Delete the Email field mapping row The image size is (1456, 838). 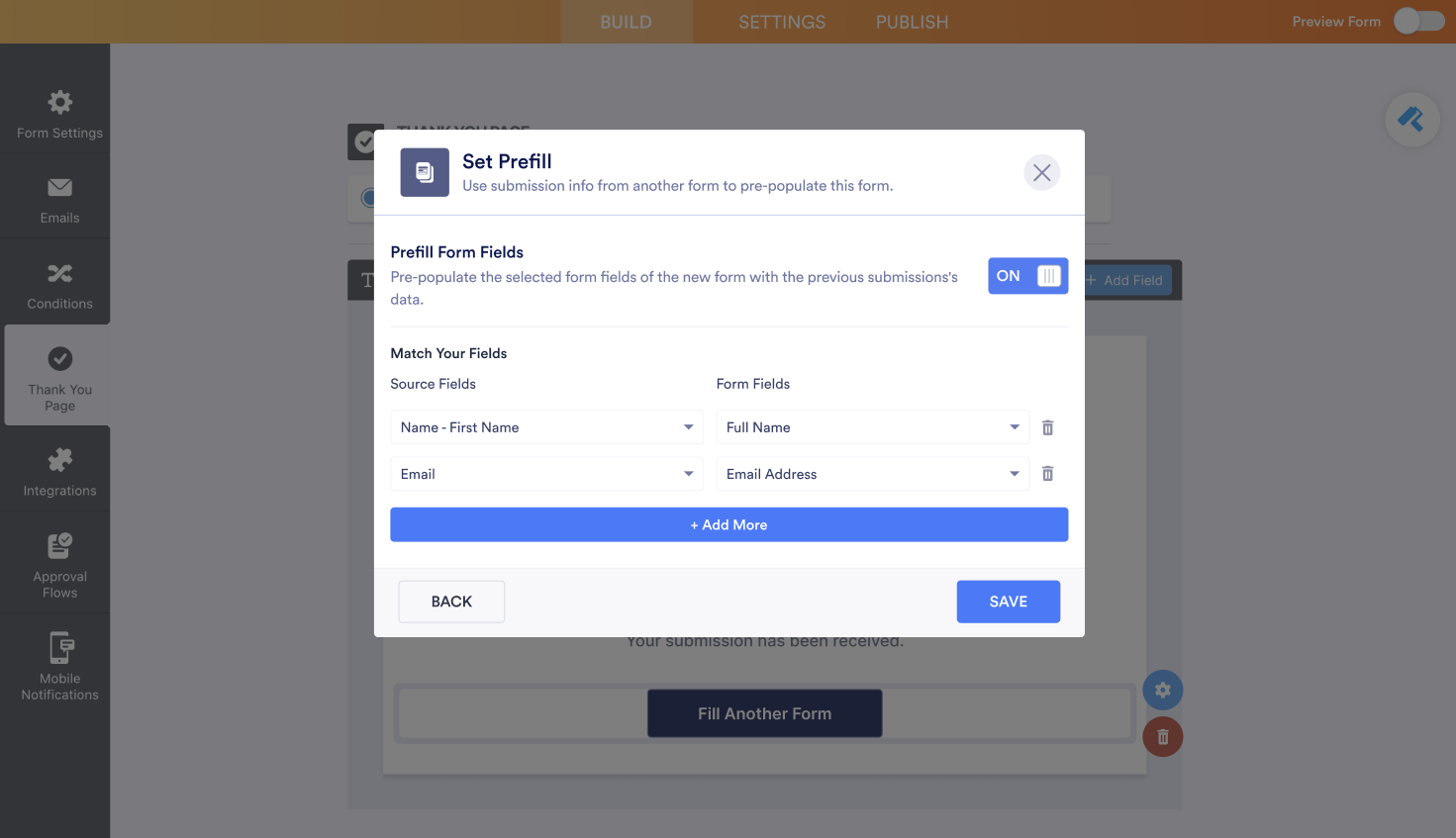[1047, 474]
